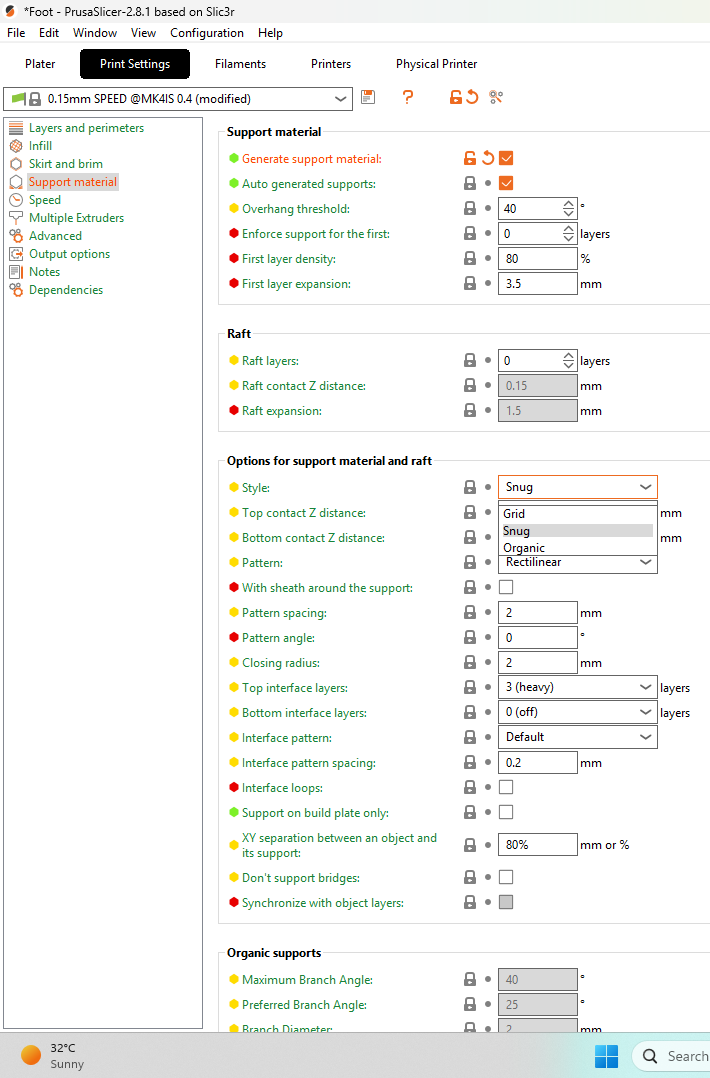
Task: Uncheck Auto generated supports checkbox
Action: coord(506,184)
